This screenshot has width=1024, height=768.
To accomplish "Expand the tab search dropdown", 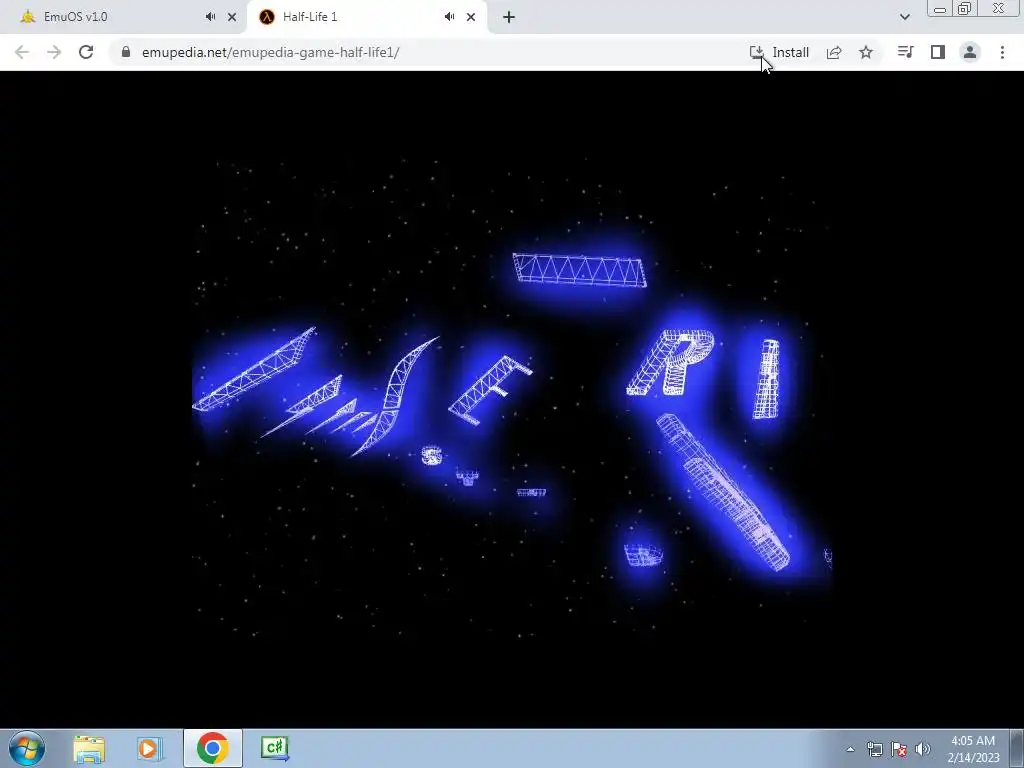I will 904,17.
